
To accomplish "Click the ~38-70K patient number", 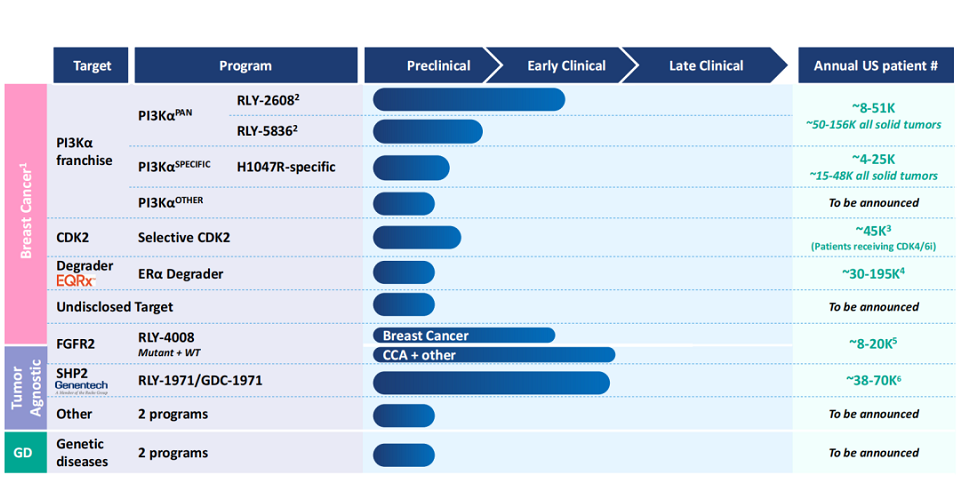I will coord(873,380).
